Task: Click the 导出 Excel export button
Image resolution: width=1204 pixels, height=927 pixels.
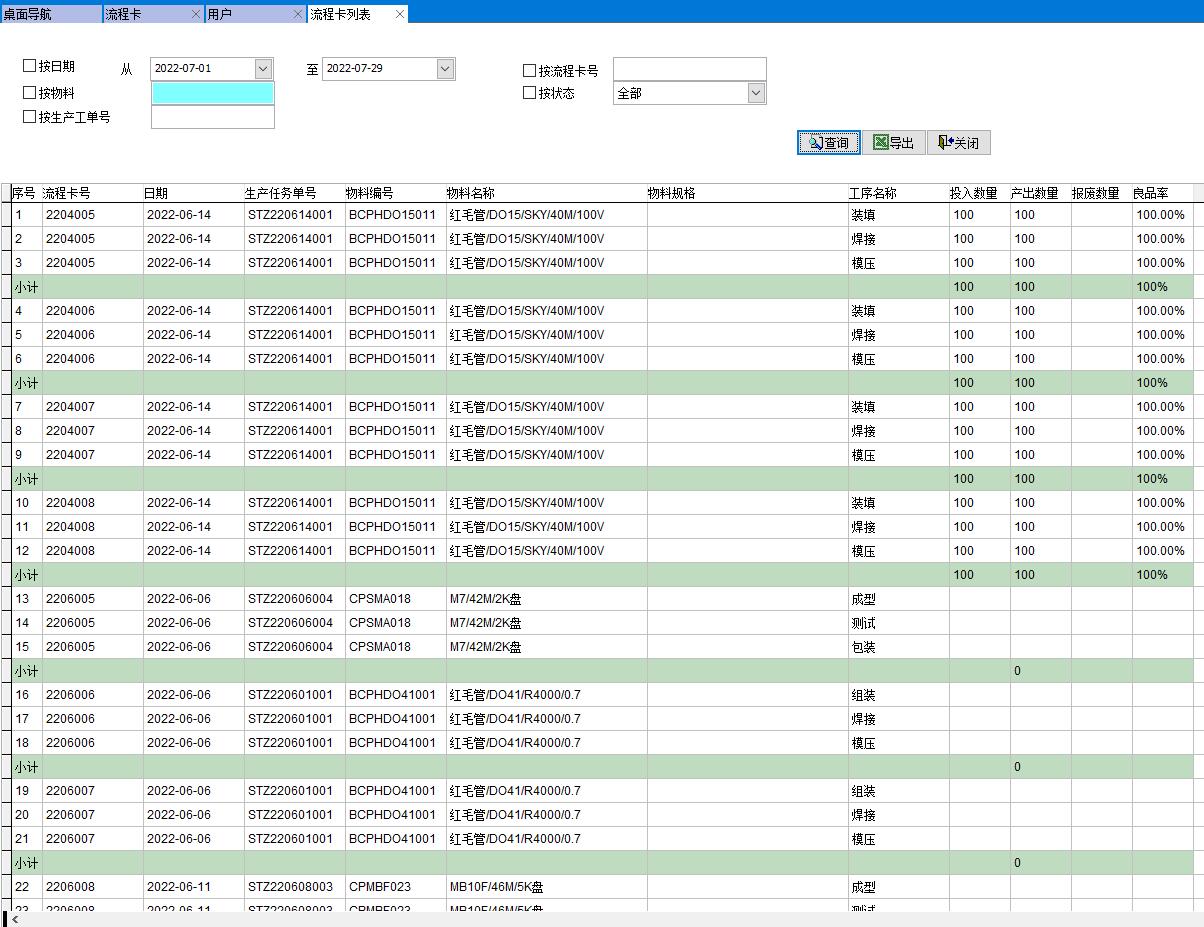Action: point(893,143)
